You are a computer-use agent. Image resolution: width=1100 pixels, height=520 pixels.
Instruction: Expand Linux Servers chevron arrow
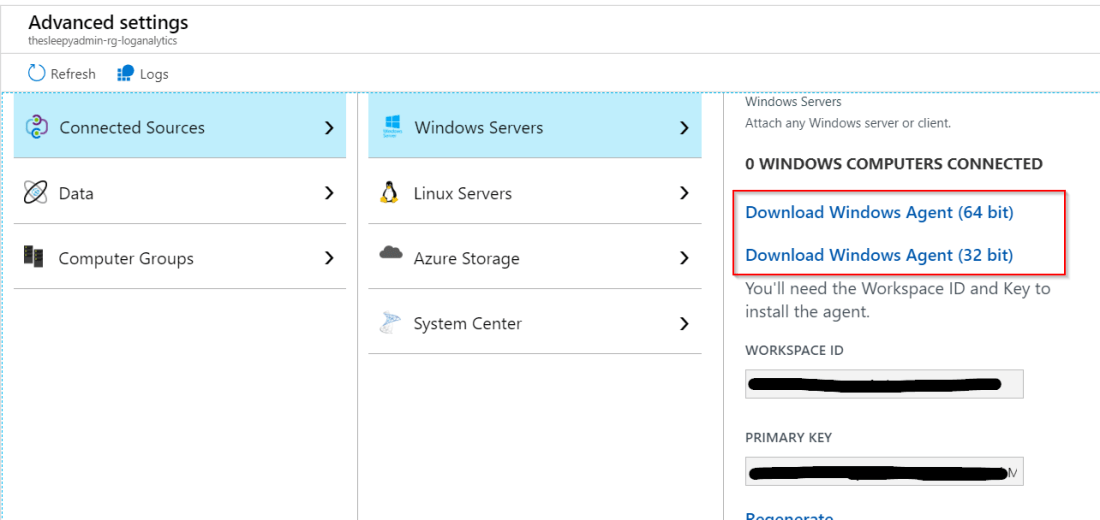point(684,193)
